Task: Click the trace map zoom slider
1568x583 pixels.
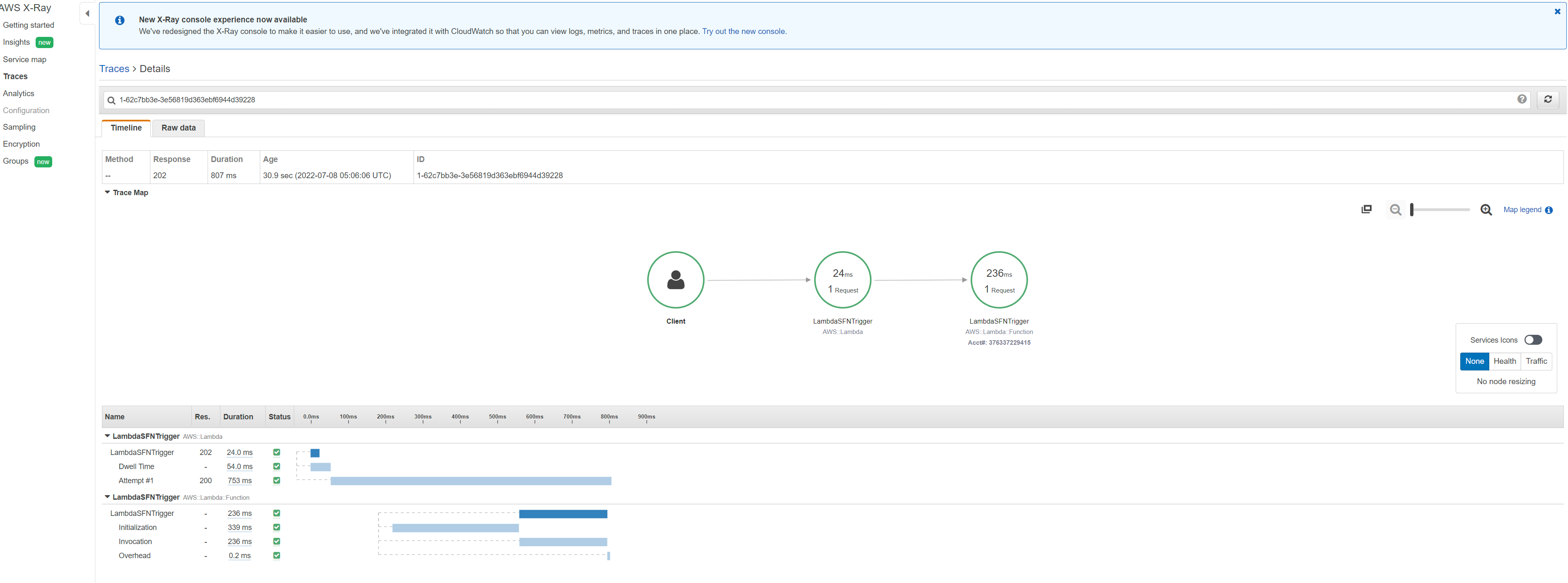Action: (x=1440, y=210)
